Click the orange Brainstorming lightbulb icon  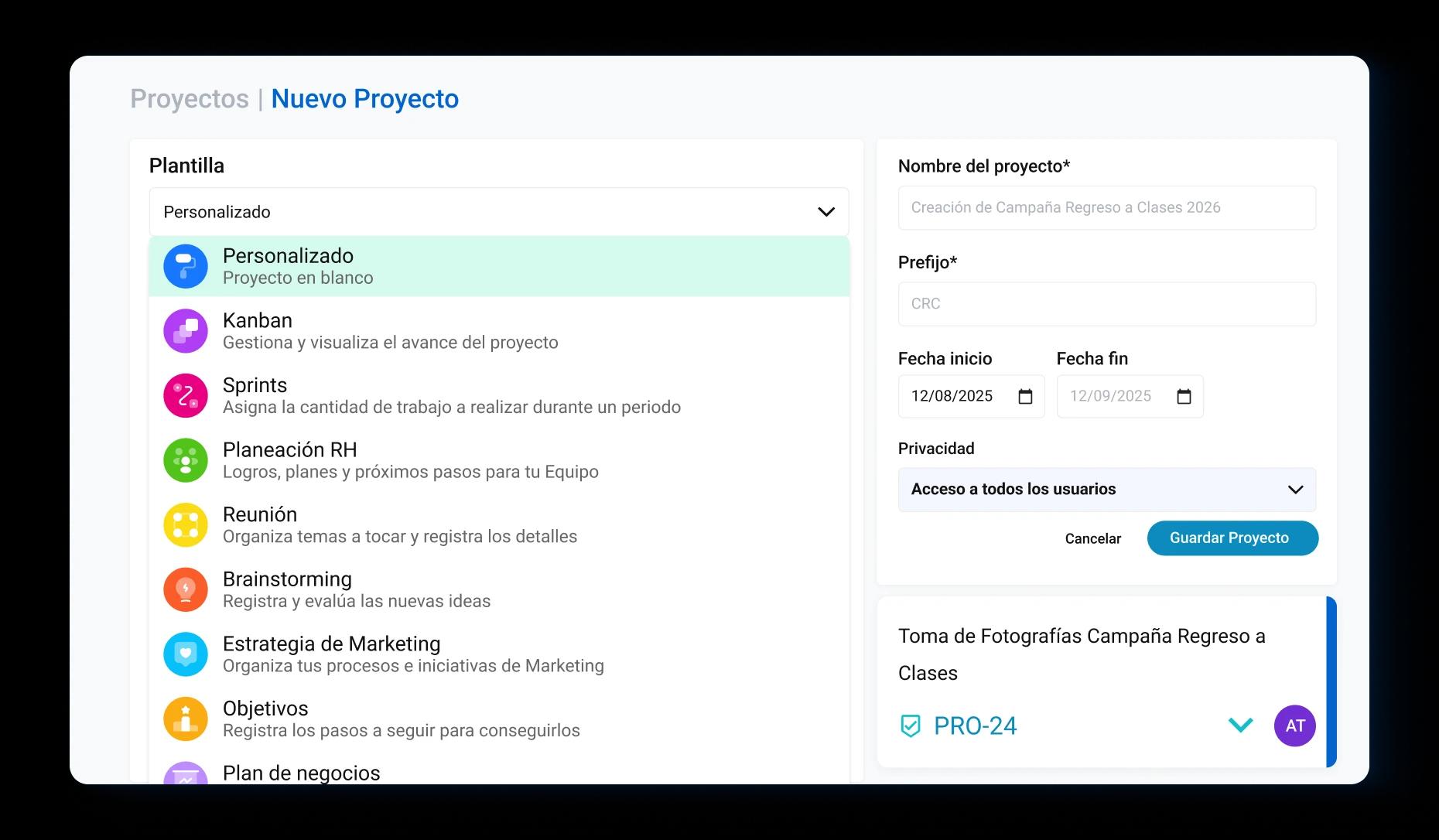186,589
